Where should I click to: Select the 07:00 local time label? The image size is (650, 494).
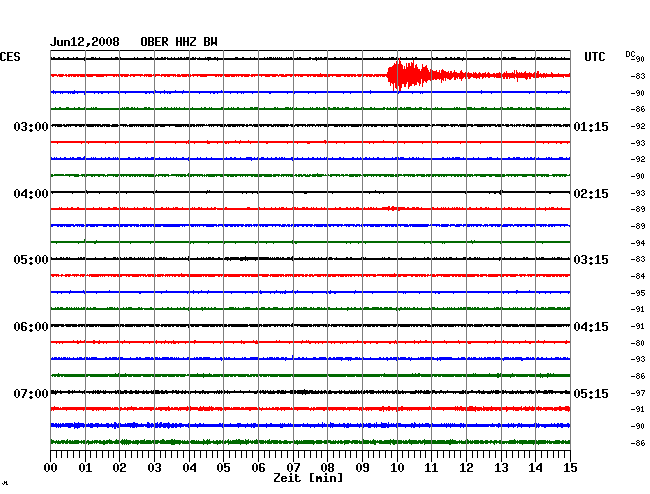click(31, 394)
